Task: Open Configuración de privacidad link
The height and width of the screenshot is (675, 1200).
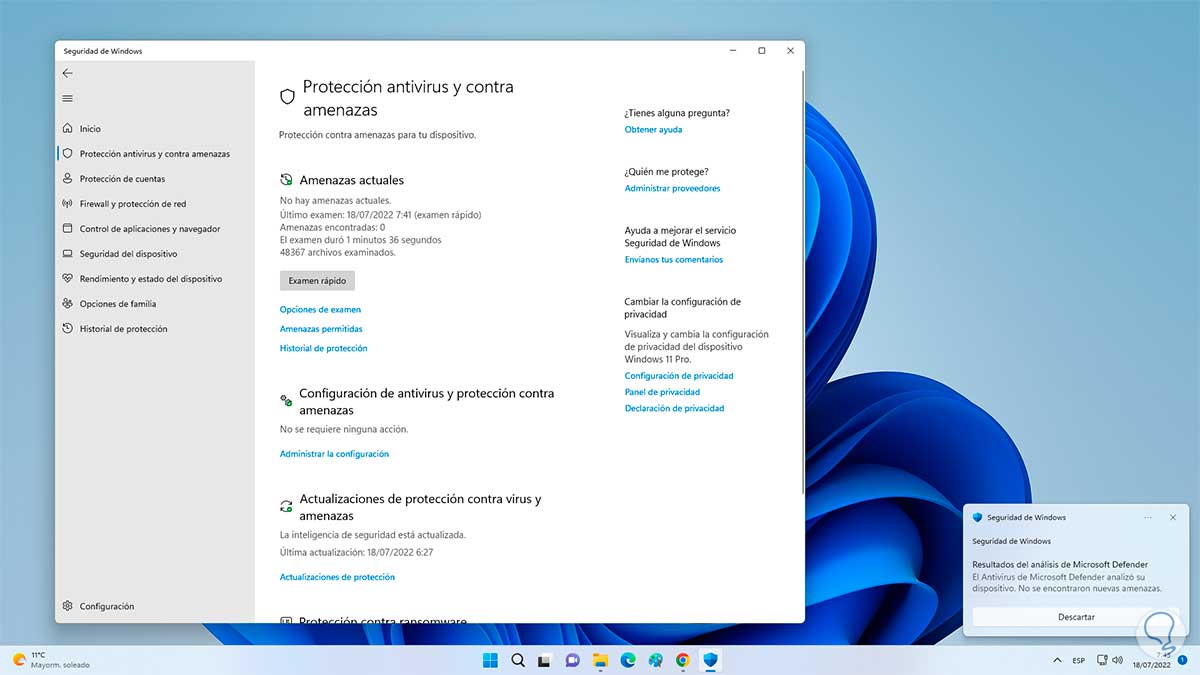Action: 679,376
